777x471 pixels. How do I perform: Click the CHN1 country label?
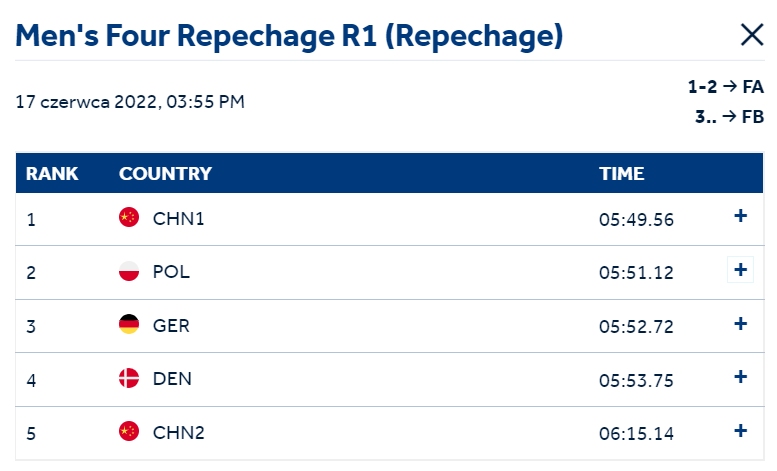[x=178, y=219]
